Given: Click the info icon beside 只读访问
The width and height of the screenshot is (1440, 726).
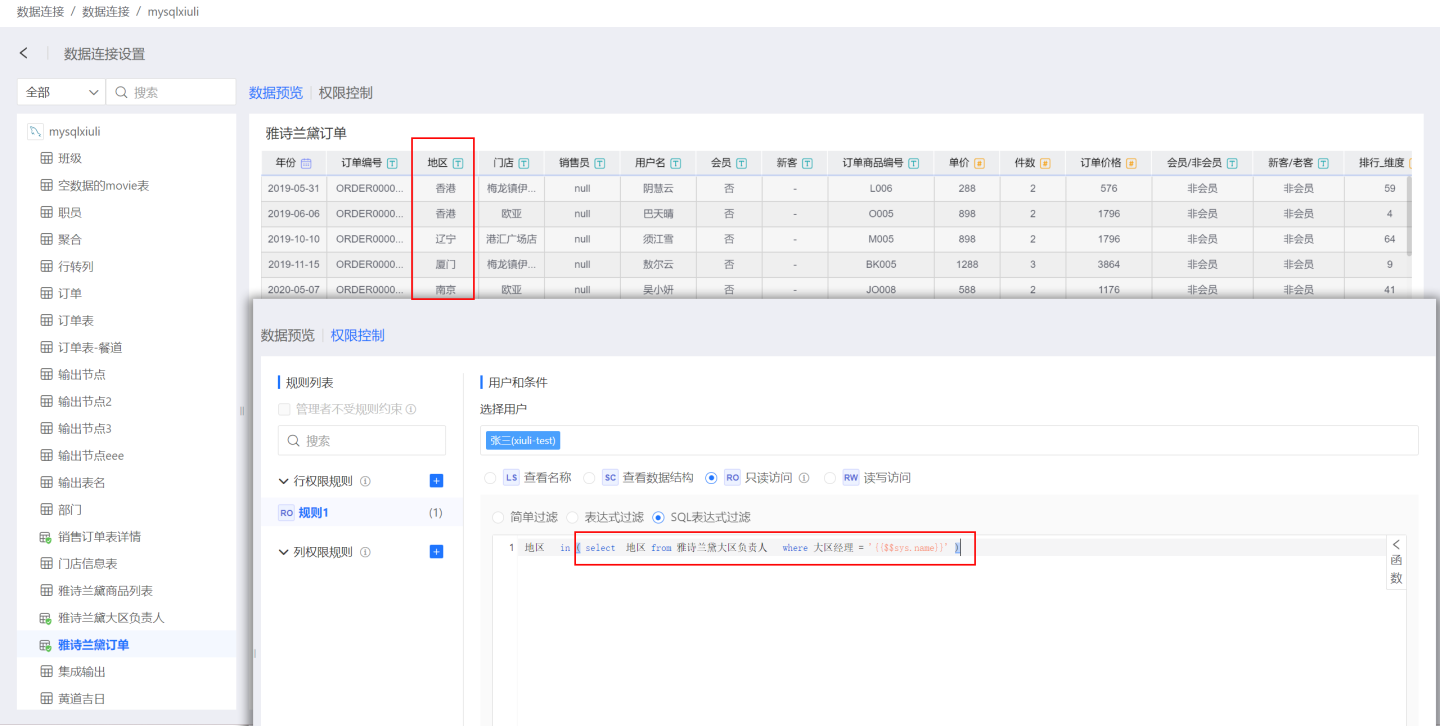Looking at the screenshot, I should (x=804, y=478).
